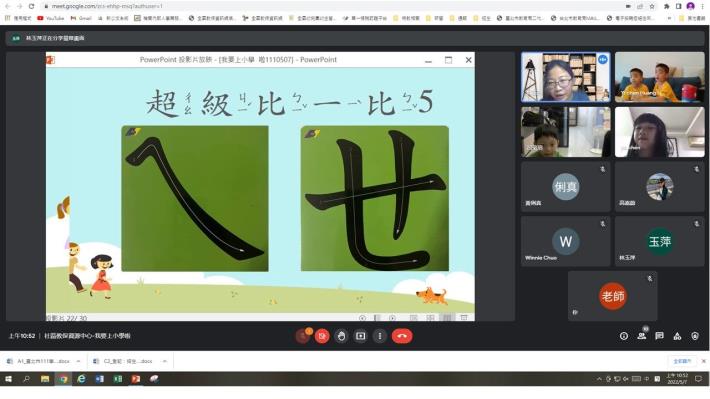
Task: Select the young boy's video tile
Action: click(566, 132)
